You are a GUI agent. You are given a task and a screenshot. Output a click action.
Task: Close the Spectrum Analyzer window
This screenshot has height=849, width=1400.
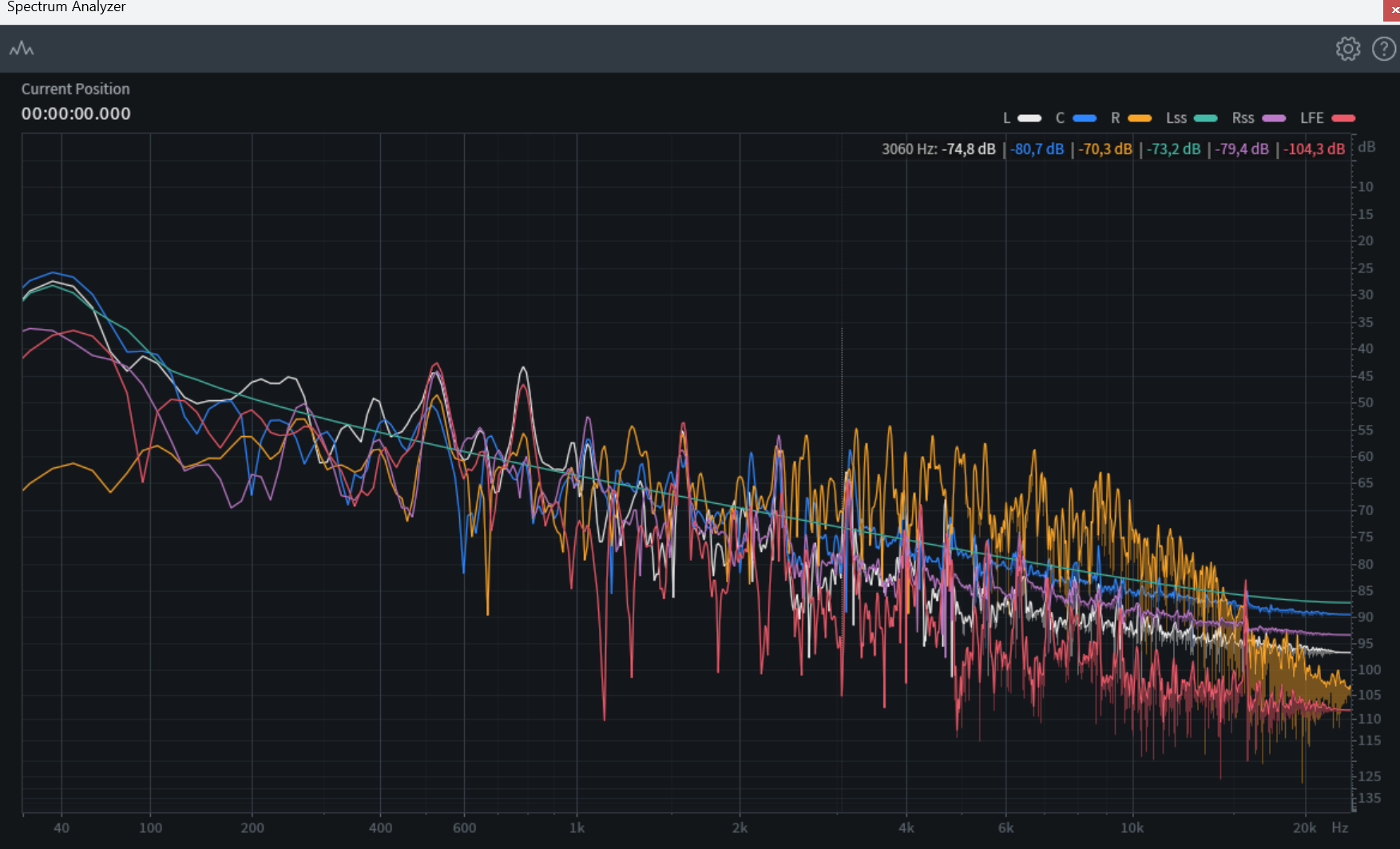coord(1393,10)
